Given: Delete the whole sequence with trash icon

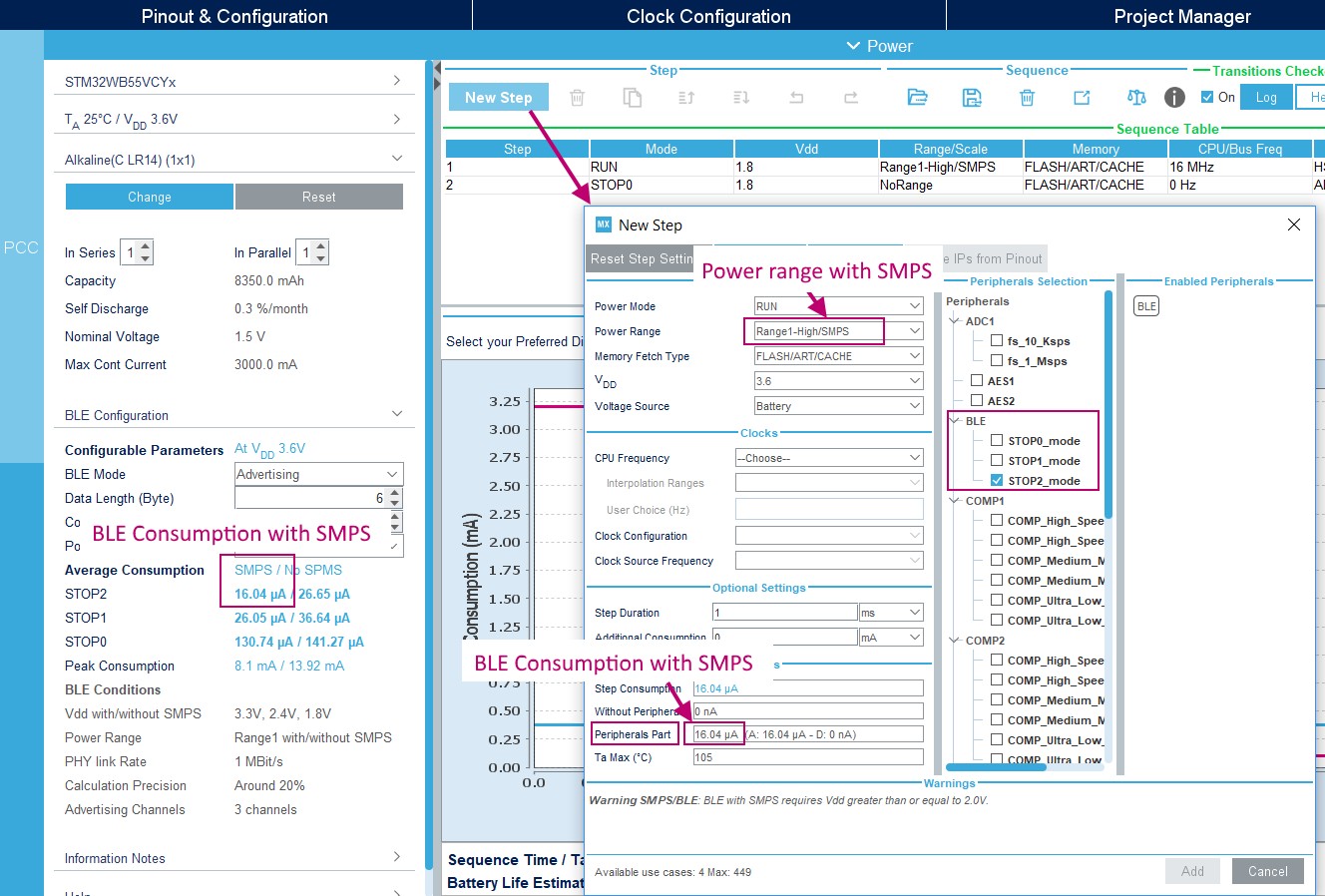Looking at the screenshot, I should [x=1027, y=97].
